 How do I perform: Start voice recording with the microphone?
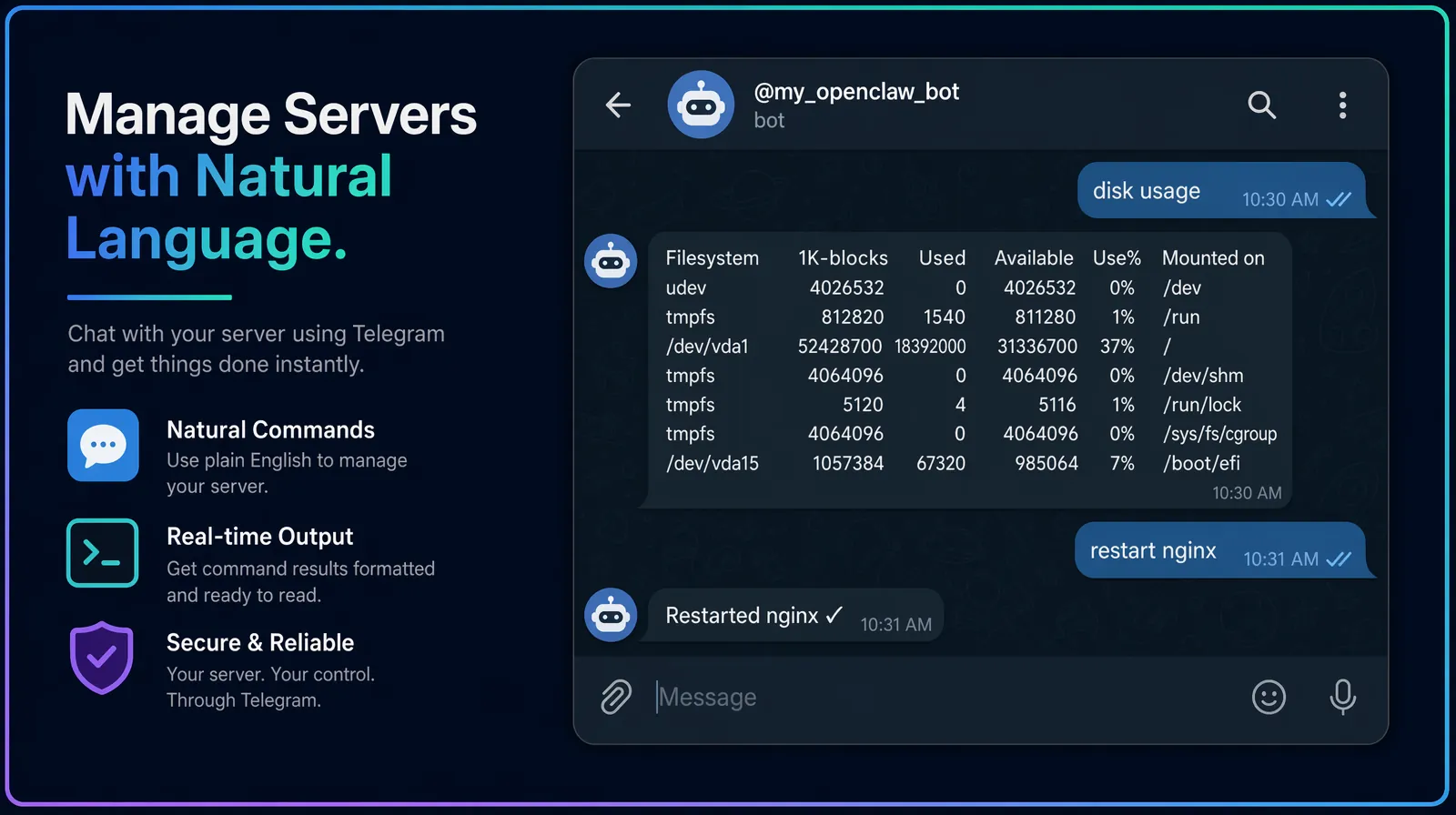point(1342,698)
